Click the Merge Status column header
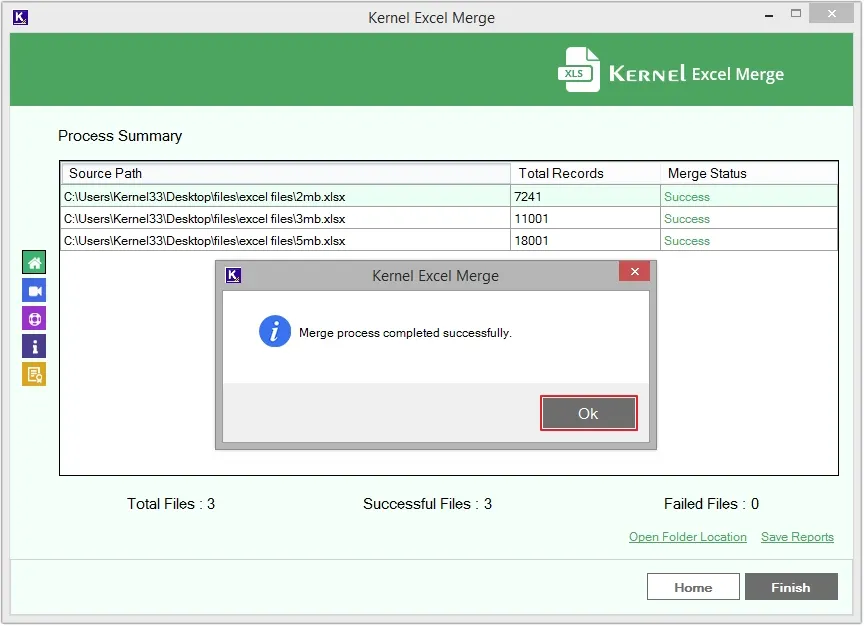This screenshot has height=626, width=864. [748, 173]
